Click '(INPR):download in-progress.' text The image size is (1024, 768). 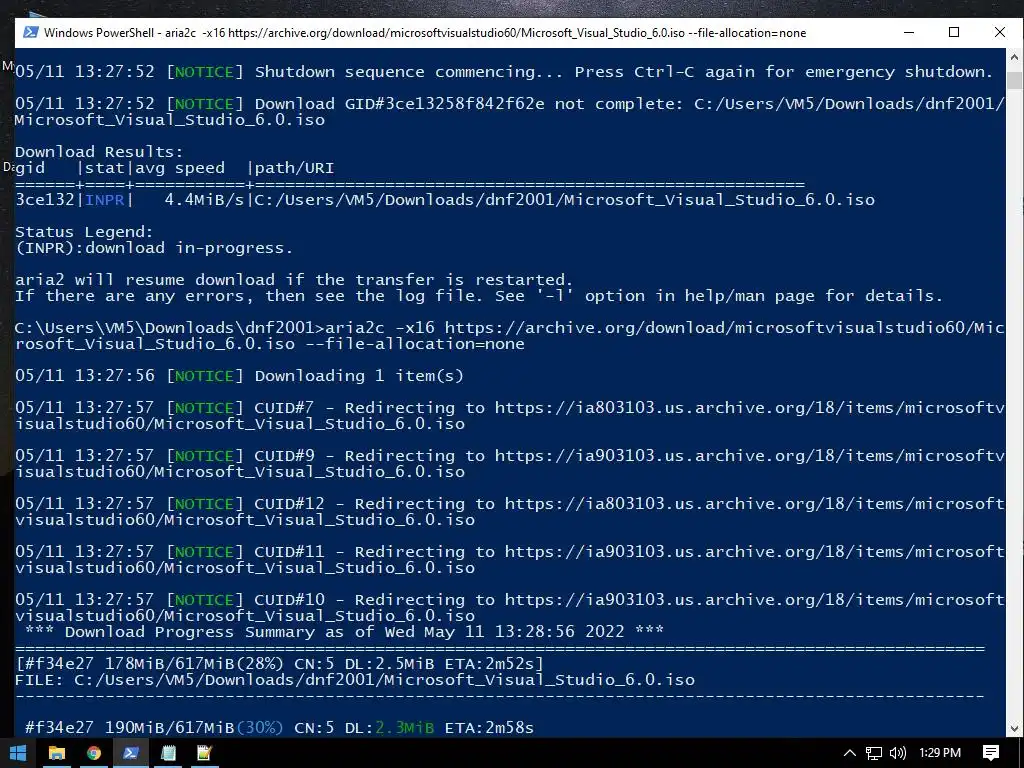pyautogui.click(x=154, y=248)
